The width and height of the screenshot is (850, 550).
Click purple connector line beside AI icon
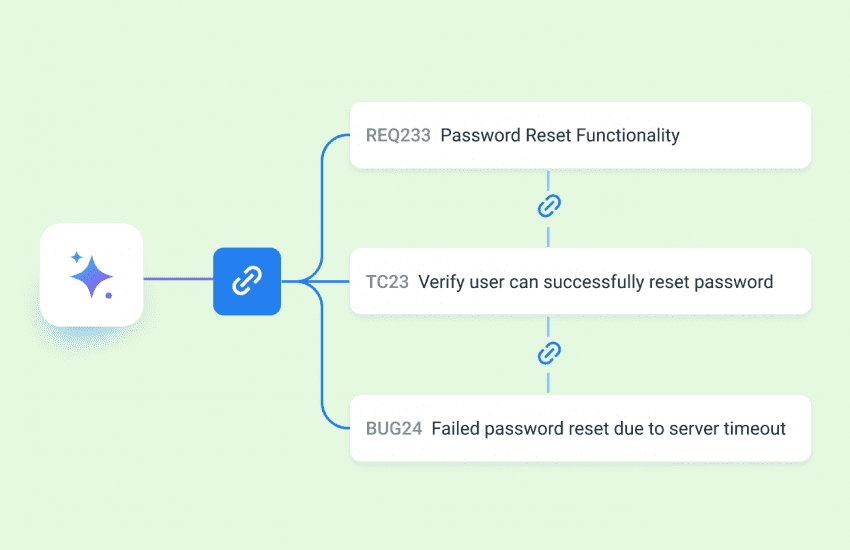178,279
